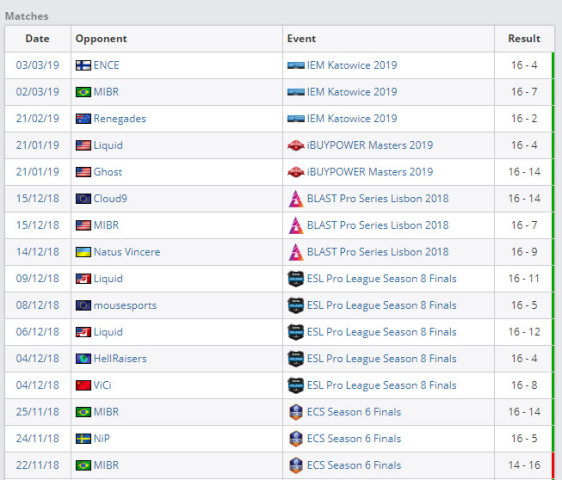Click the date 03/03/19
This screenshot has width=562, height=480.
38,65
